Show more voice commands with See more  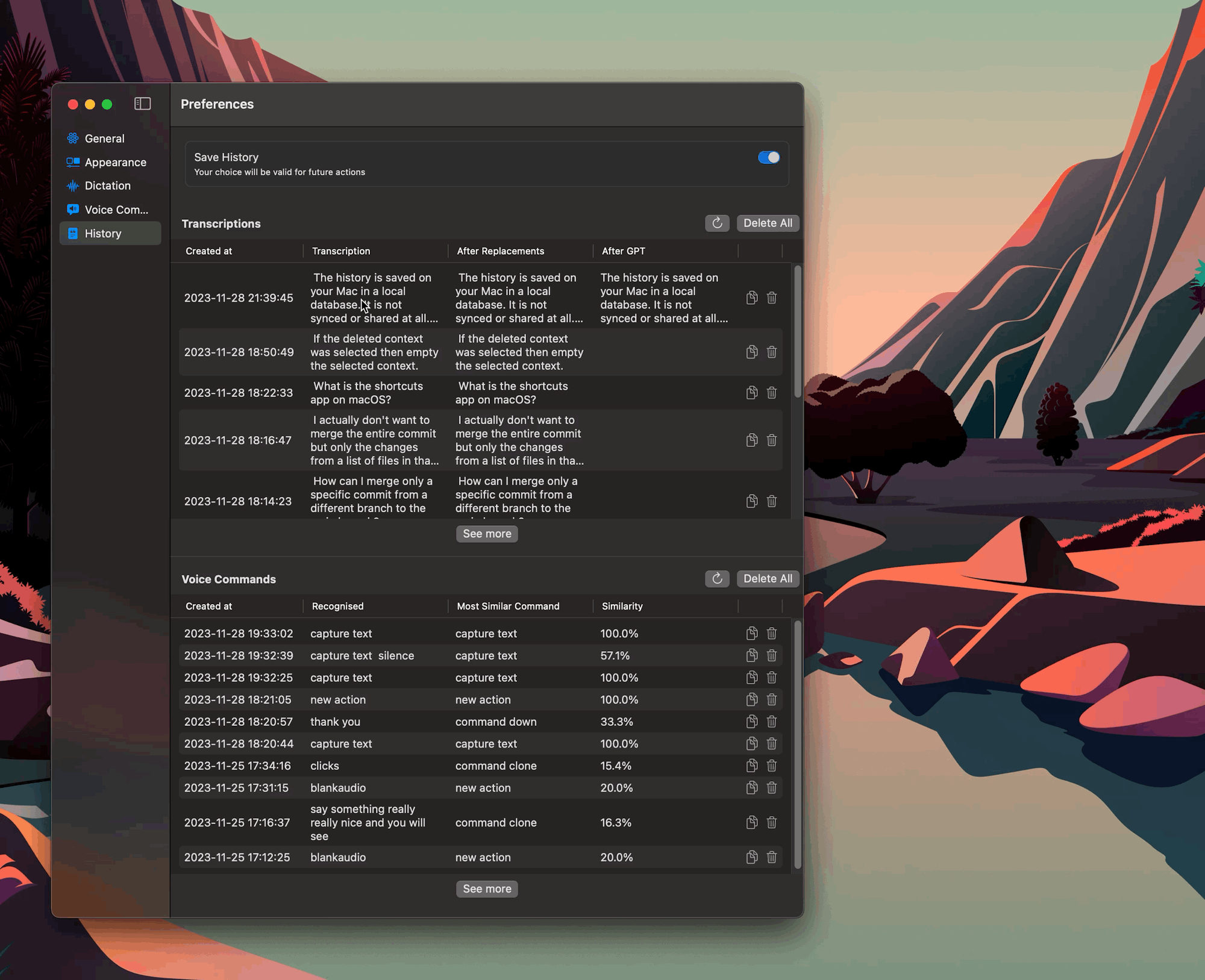coord(486,888)
